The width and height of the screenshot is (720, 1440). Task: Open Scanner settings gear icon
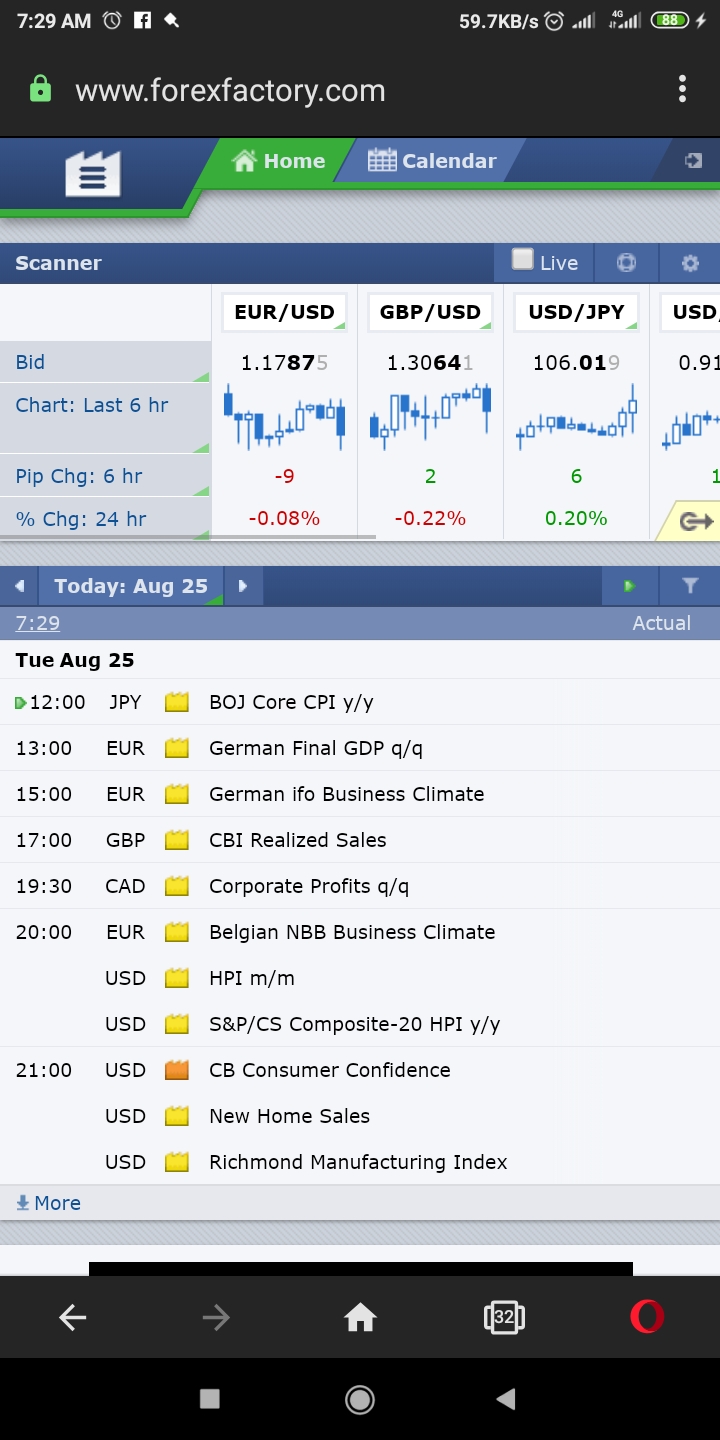690,263
